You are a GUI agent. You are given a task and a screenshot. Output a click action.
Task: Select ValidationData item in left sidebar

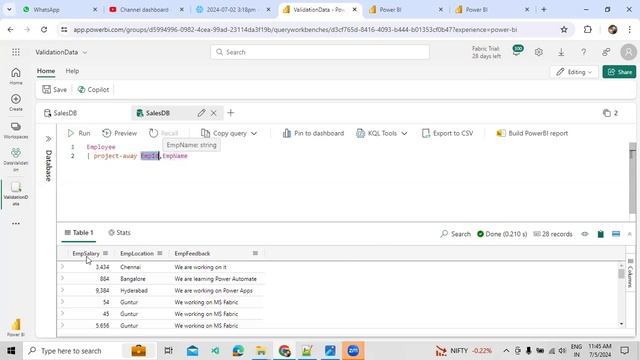16,193
